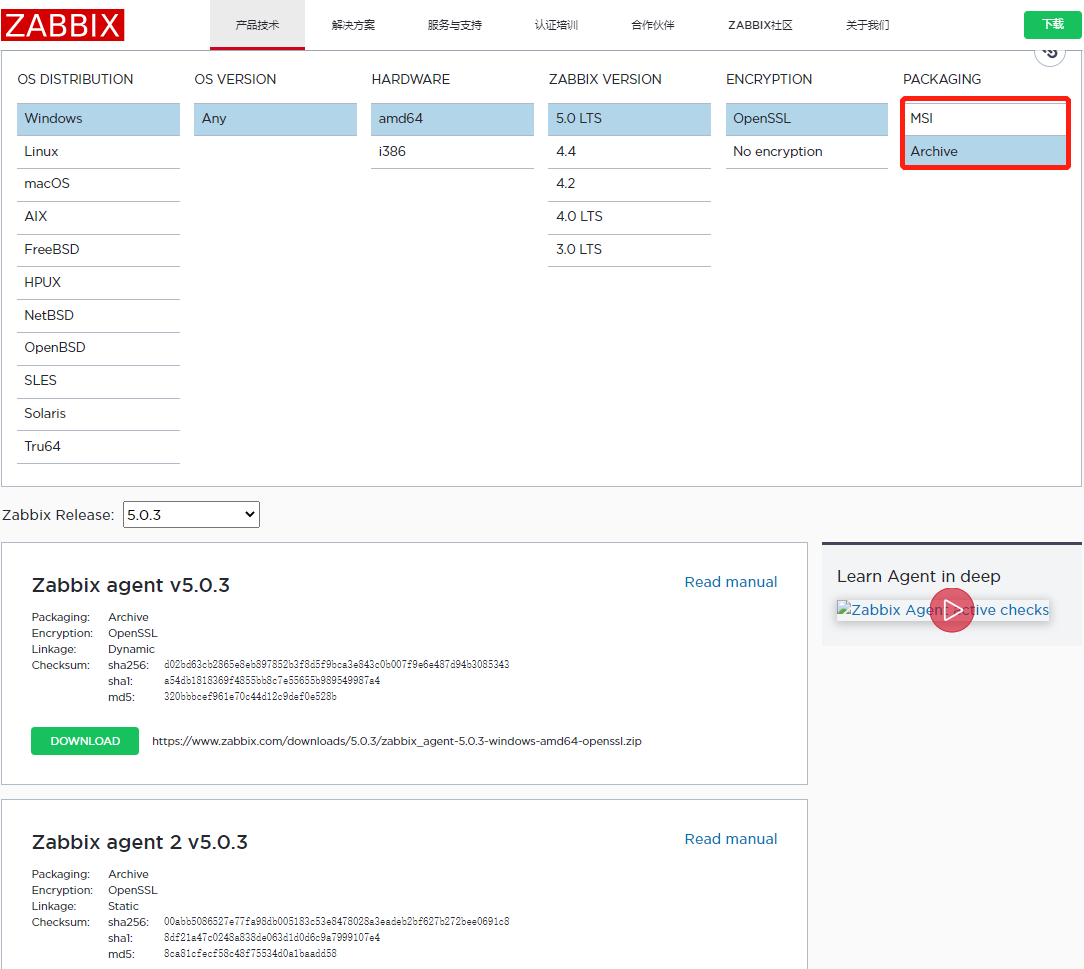The width and height of the screenshot is (1084, 969).
Task: Select Tru64 distribution
Action: [x=98, y=446]
